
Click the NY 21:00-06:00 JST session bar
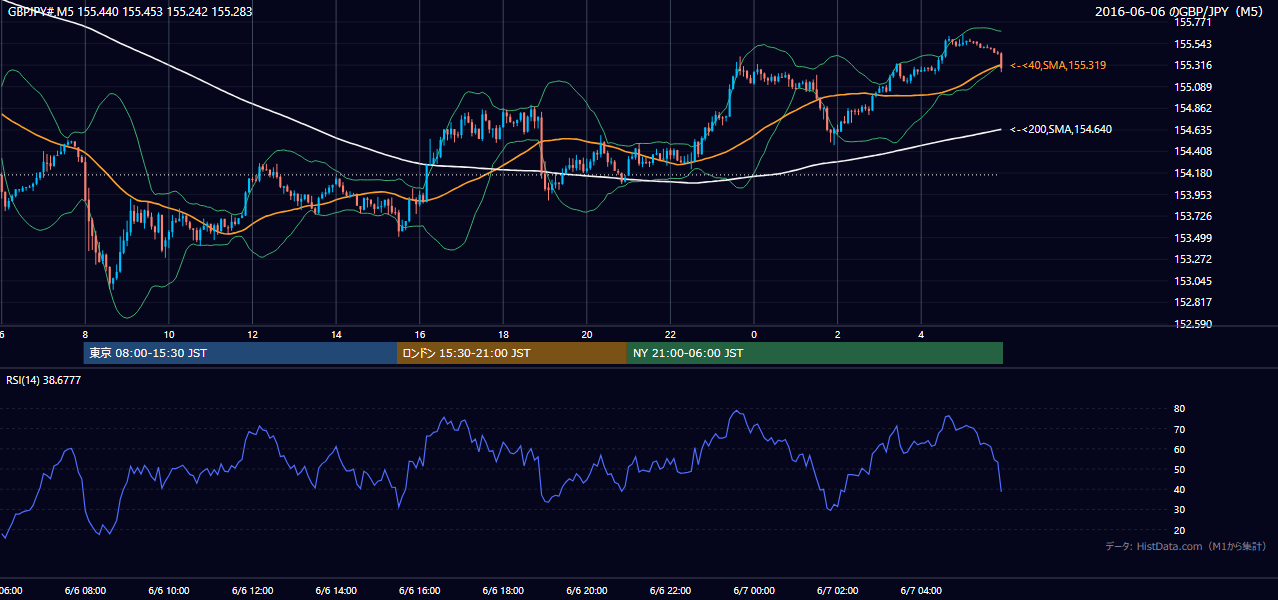815,353
